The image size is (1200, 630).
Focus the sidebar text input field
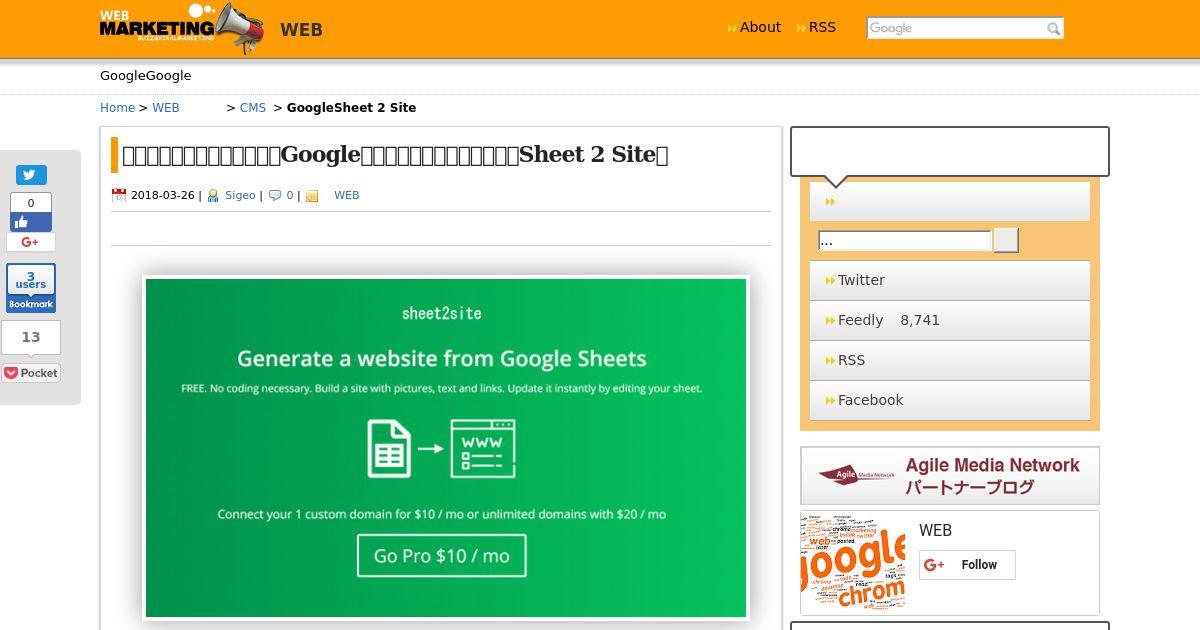point(904,240)
